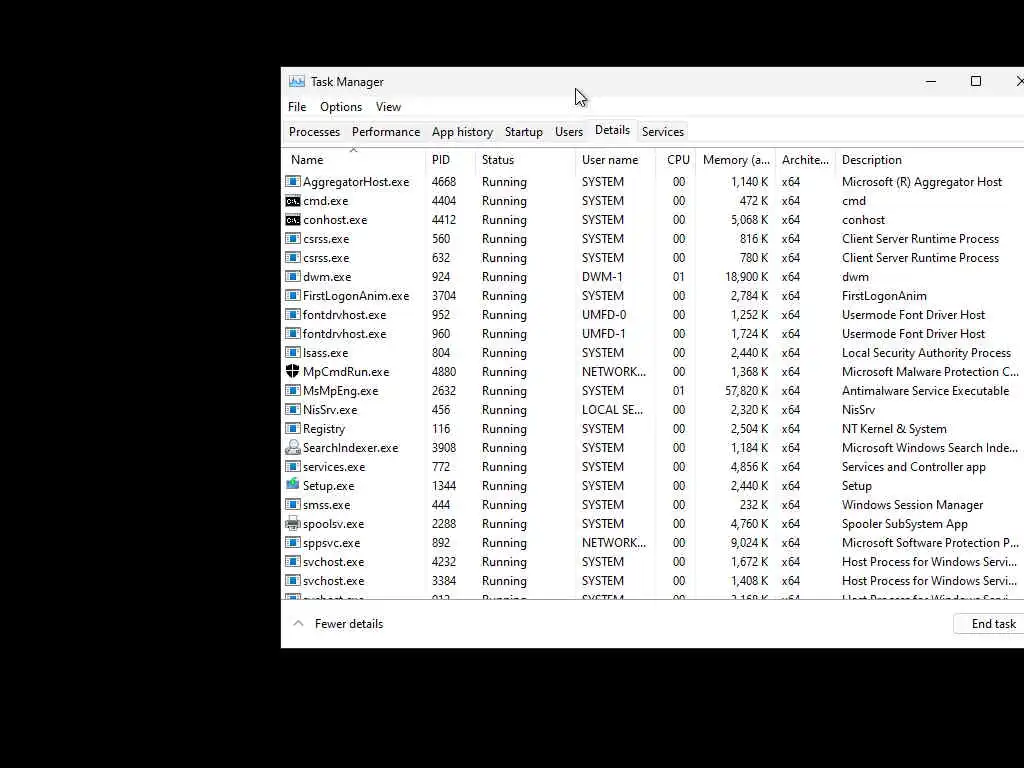Viewport: 1024px width, 768px height.
Task: Sort processes by Name column header
Action: coord(353,159)
